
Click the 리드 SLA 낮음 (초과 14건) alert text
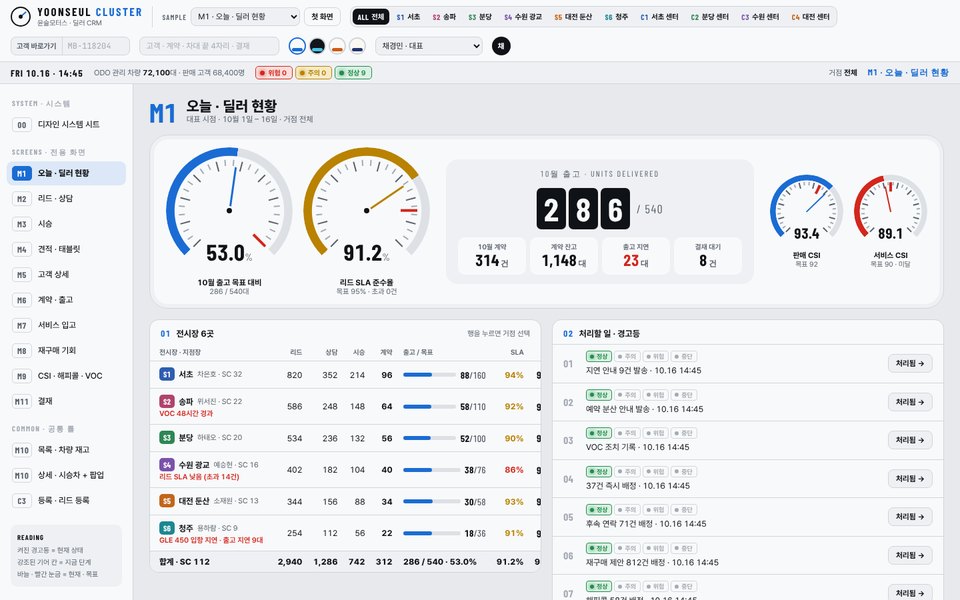click(x=199, y=476)
